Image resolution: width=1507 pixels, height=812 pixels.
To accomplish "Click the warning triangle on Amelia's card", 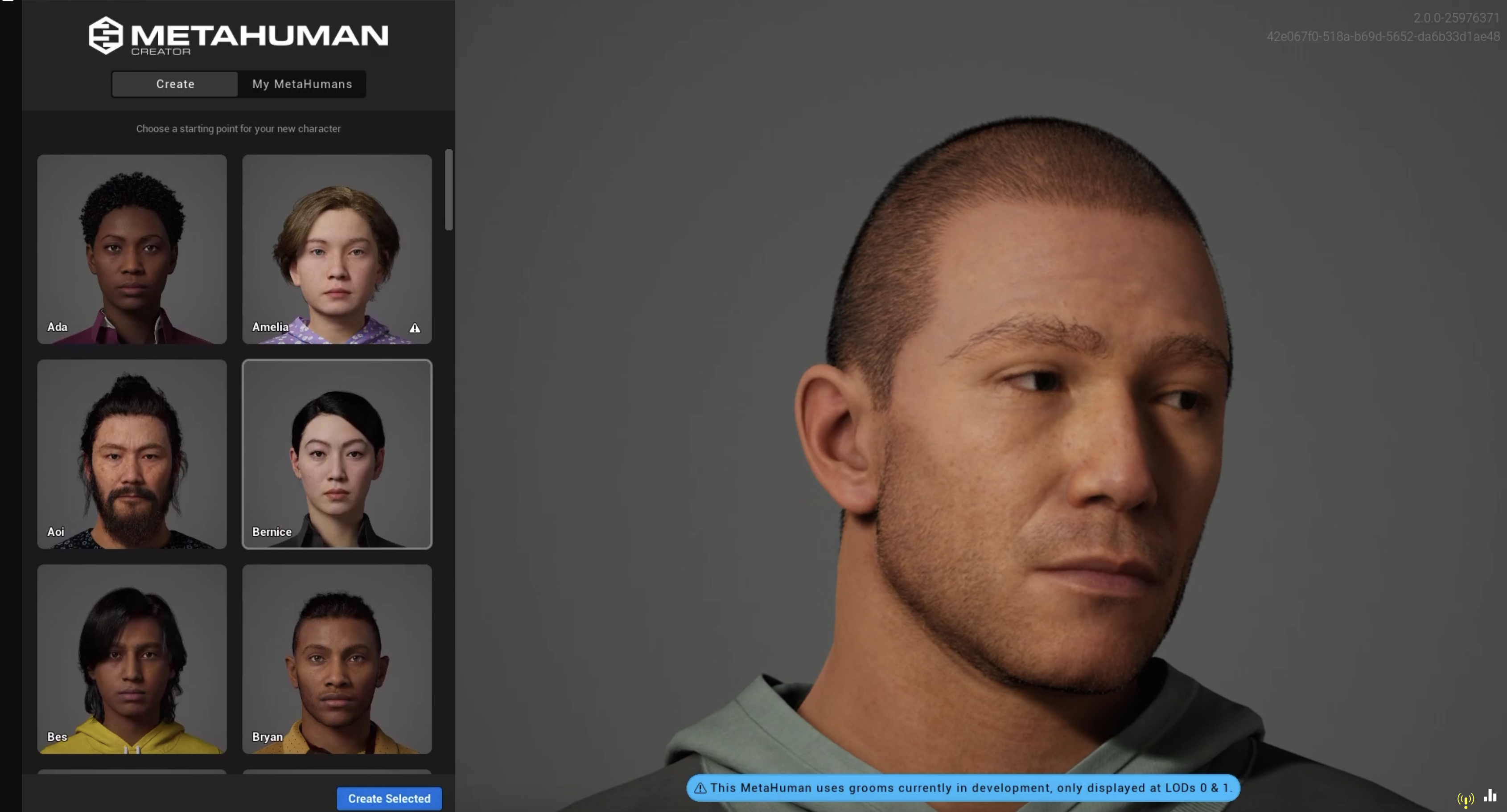I will [x=415, y=328].
